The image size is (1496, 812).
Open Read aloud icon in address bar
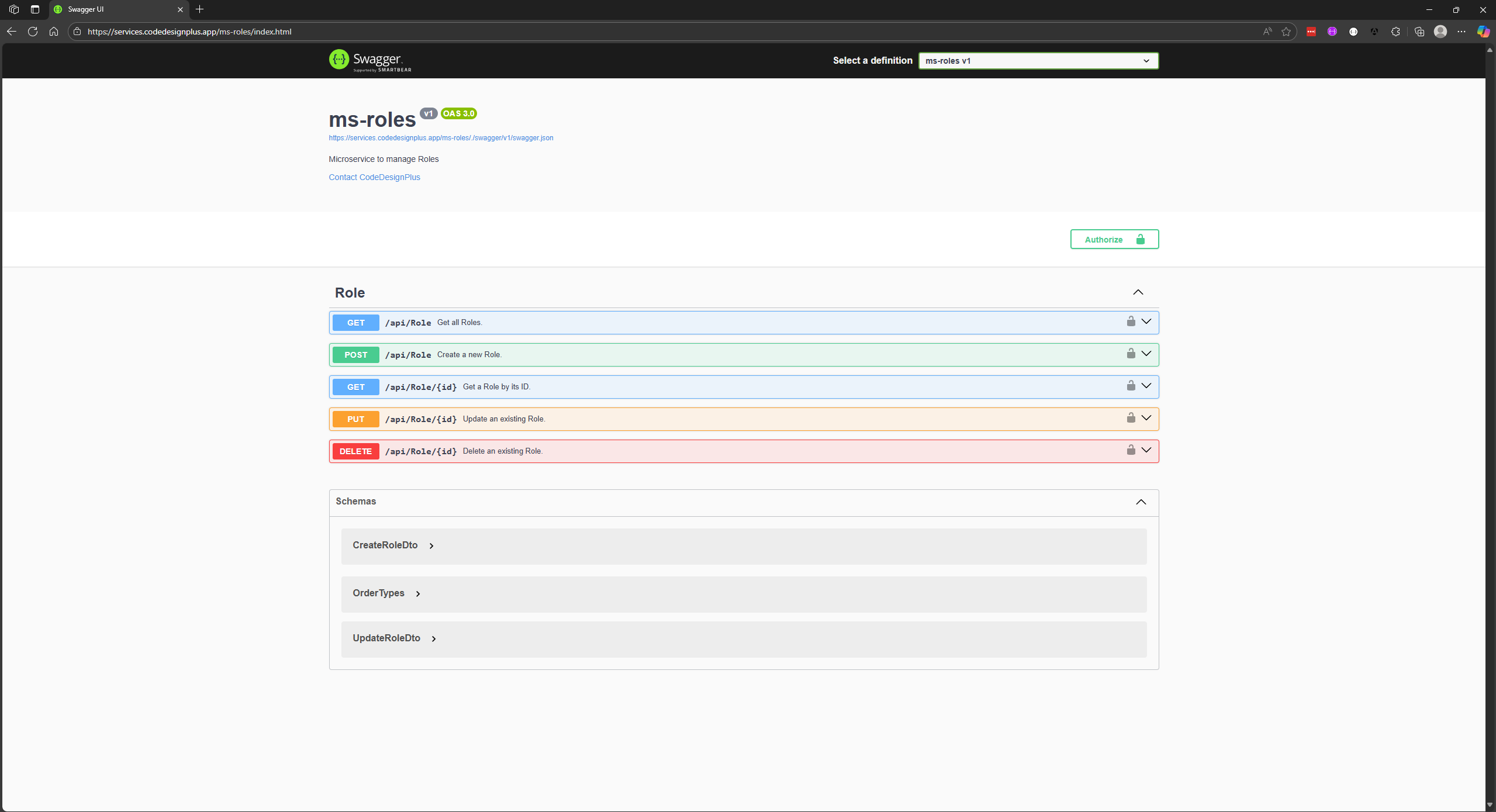[1267, 32]
